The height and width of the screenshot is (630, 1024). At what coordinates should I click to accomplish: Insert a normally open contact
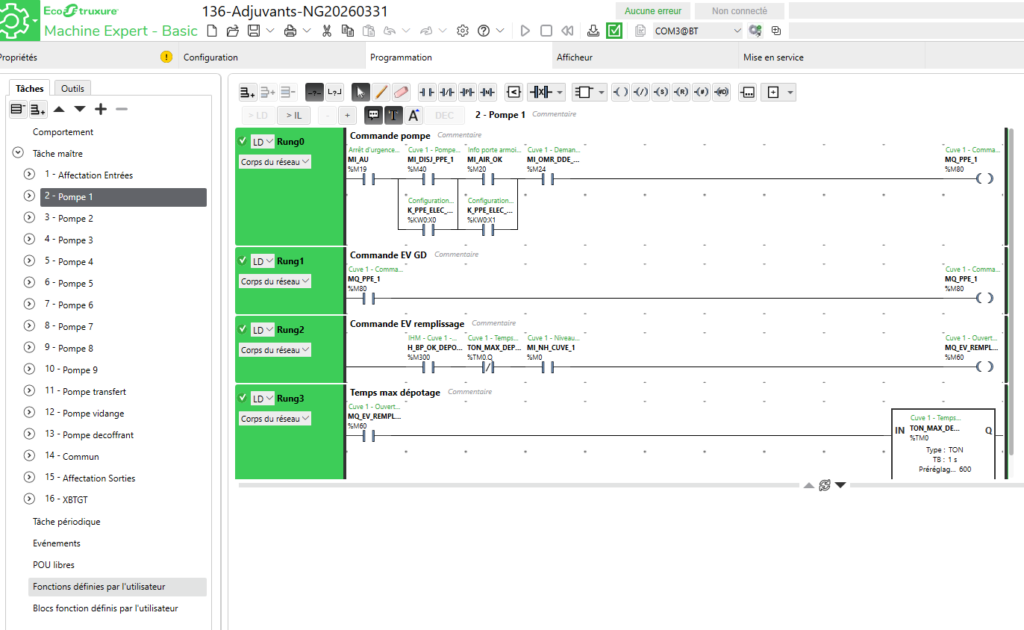(427, 92)
